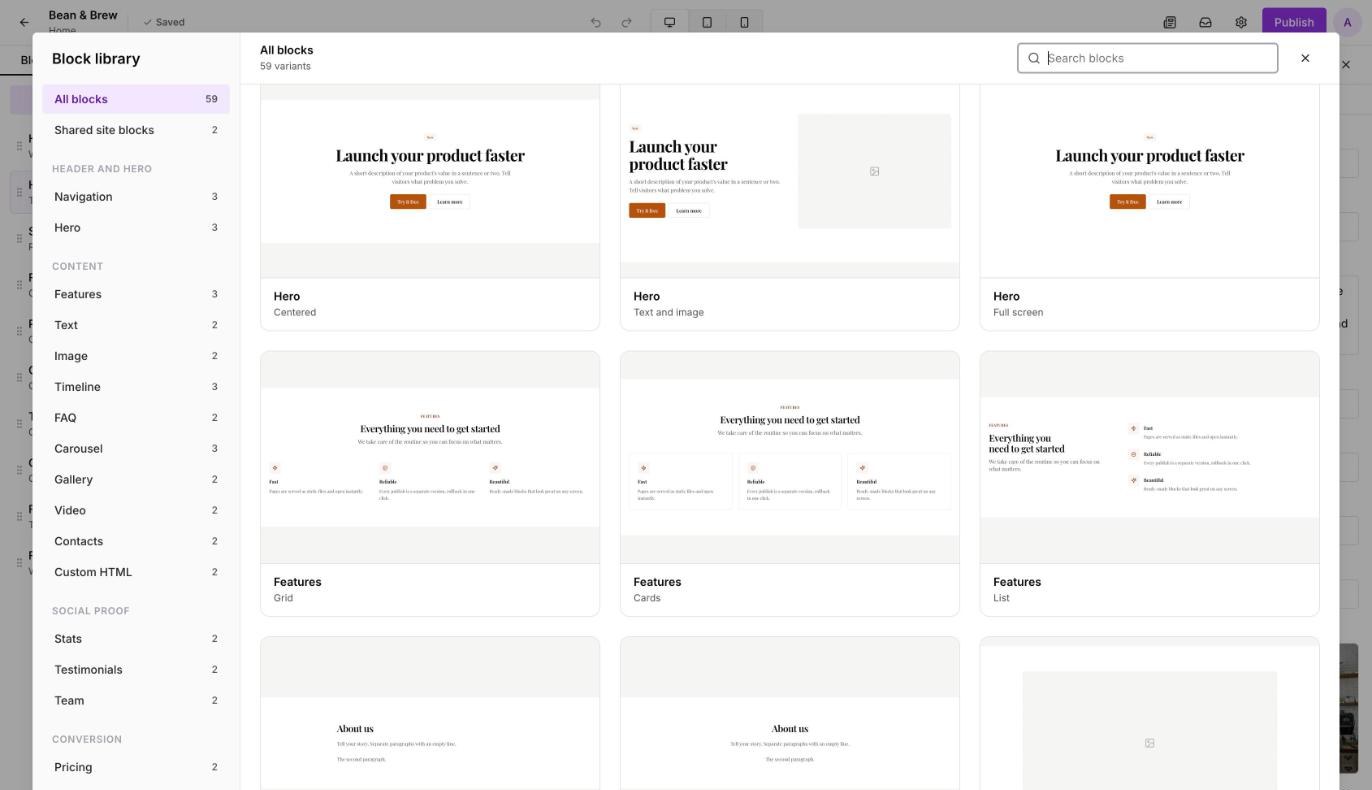Choose the Testimonials category
The width and height of the screenshot is (1372, 790).
click(136, 670)
